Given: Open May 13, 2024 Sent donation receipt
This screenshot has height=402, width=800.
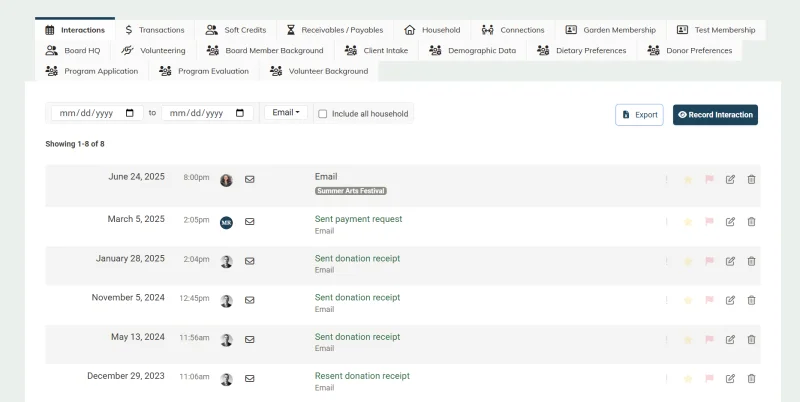Looking at the screenshot, I should tap(357, 337).
